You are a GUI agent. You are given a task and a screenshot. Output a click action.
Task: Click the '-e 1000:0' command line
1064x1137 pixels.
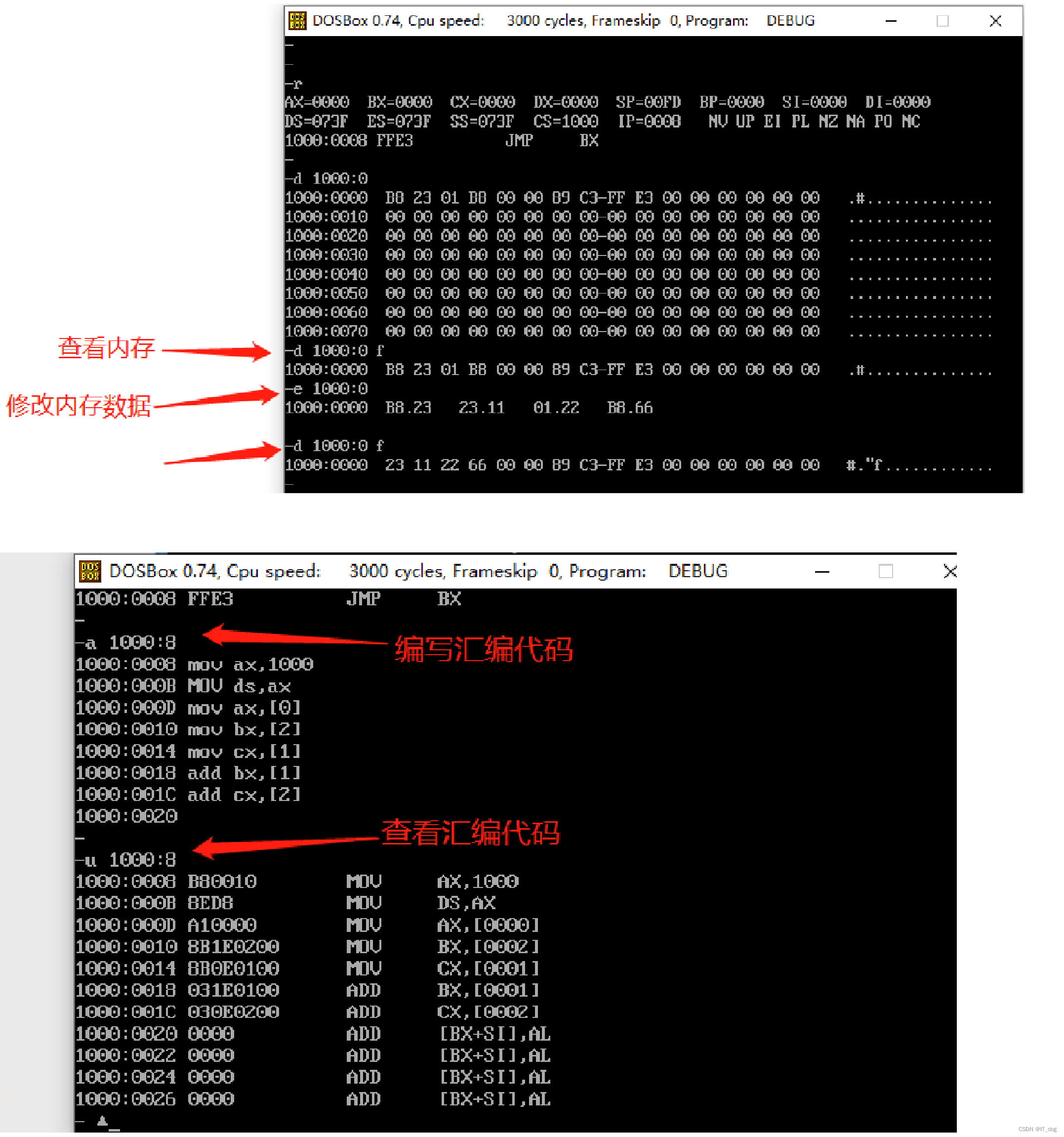point(327,389)
